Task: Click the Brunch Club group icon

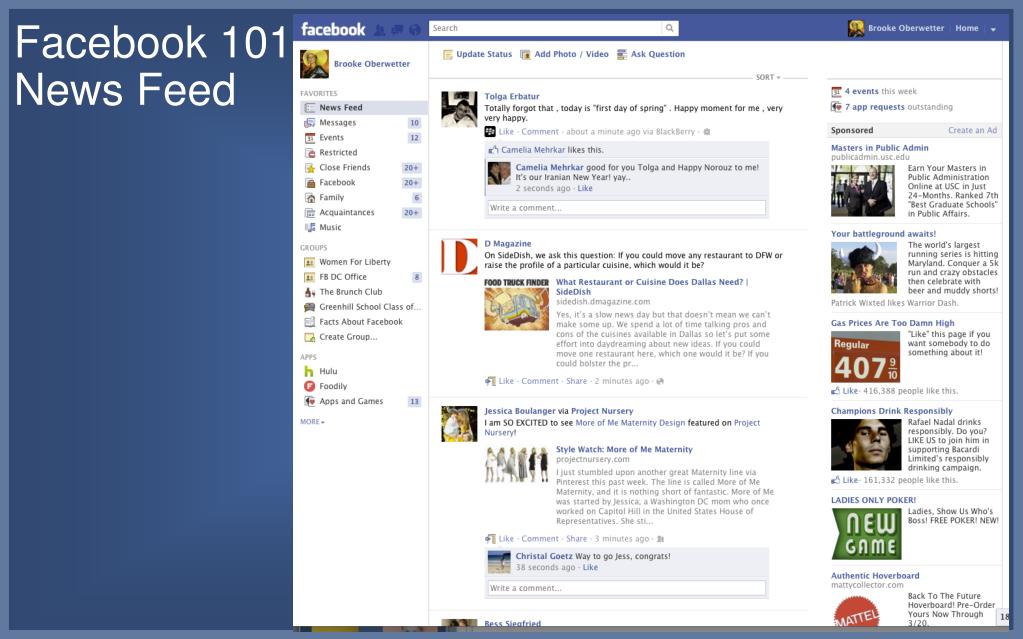Action: pyautogui.click(x=310, y=292)
